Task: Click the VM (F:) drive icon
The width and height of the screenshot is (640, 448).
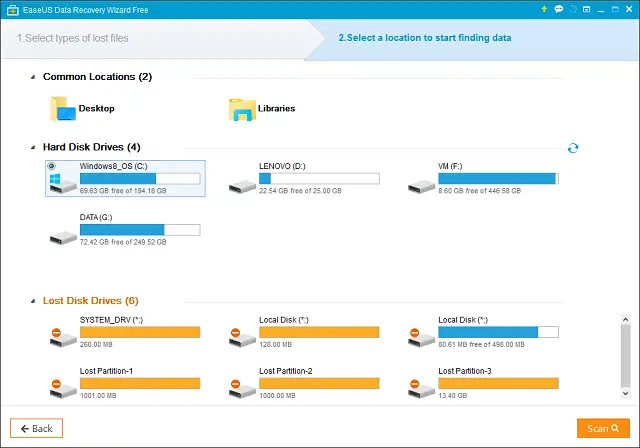Action: (x=421, y=186)
